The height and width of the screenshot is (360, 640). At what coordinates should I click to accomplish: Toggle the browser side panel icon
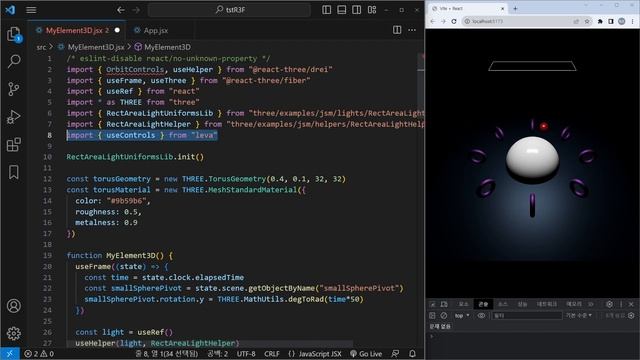click(611, 21)
